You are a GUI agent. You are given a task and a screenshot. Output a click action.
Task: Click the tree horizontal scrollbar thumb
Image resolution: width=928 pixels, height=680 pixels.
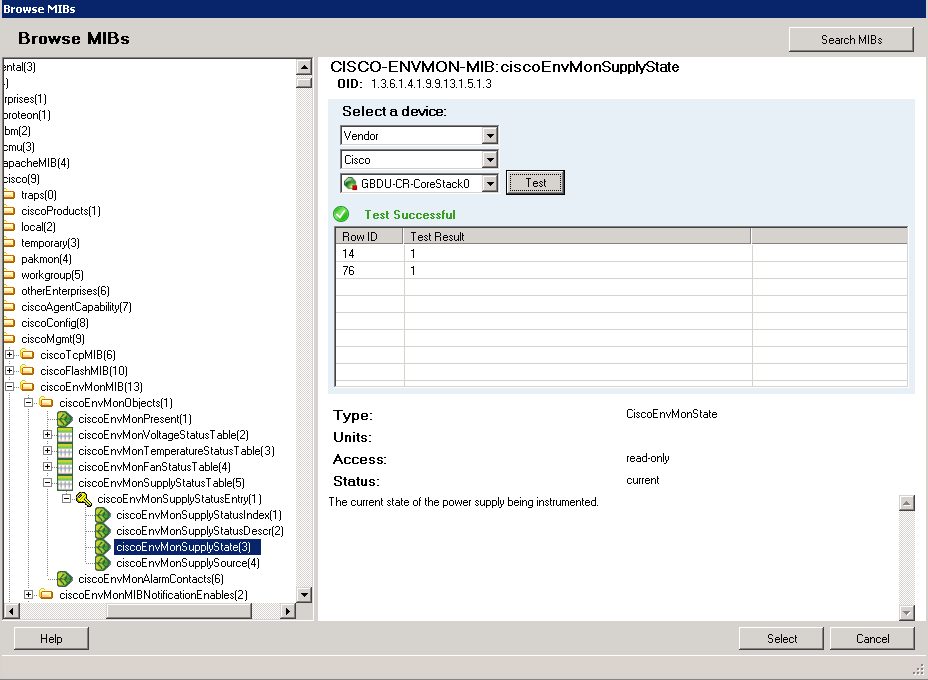coord(179,611)
